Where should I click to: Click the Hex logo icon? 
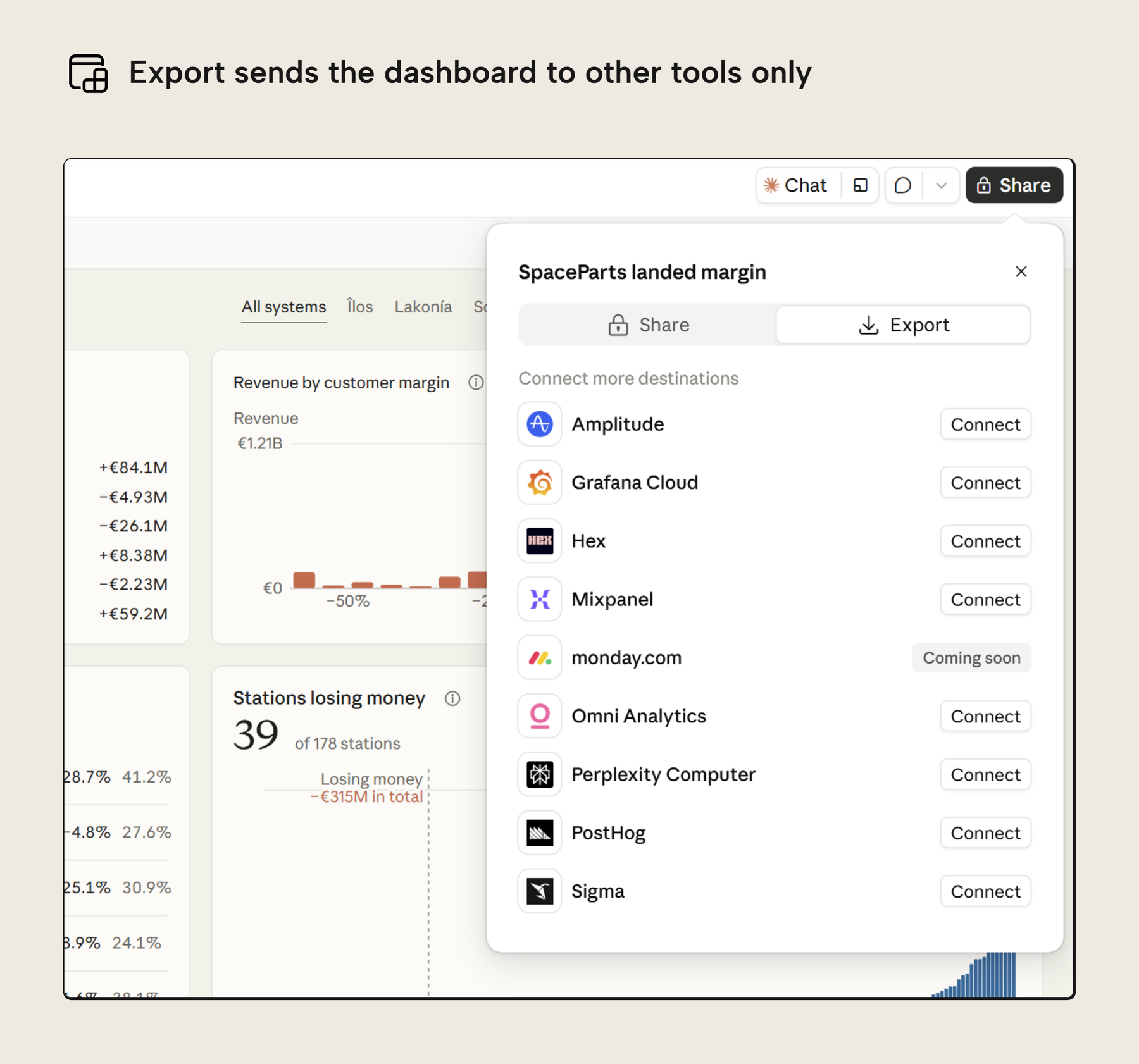coord(540,541)
